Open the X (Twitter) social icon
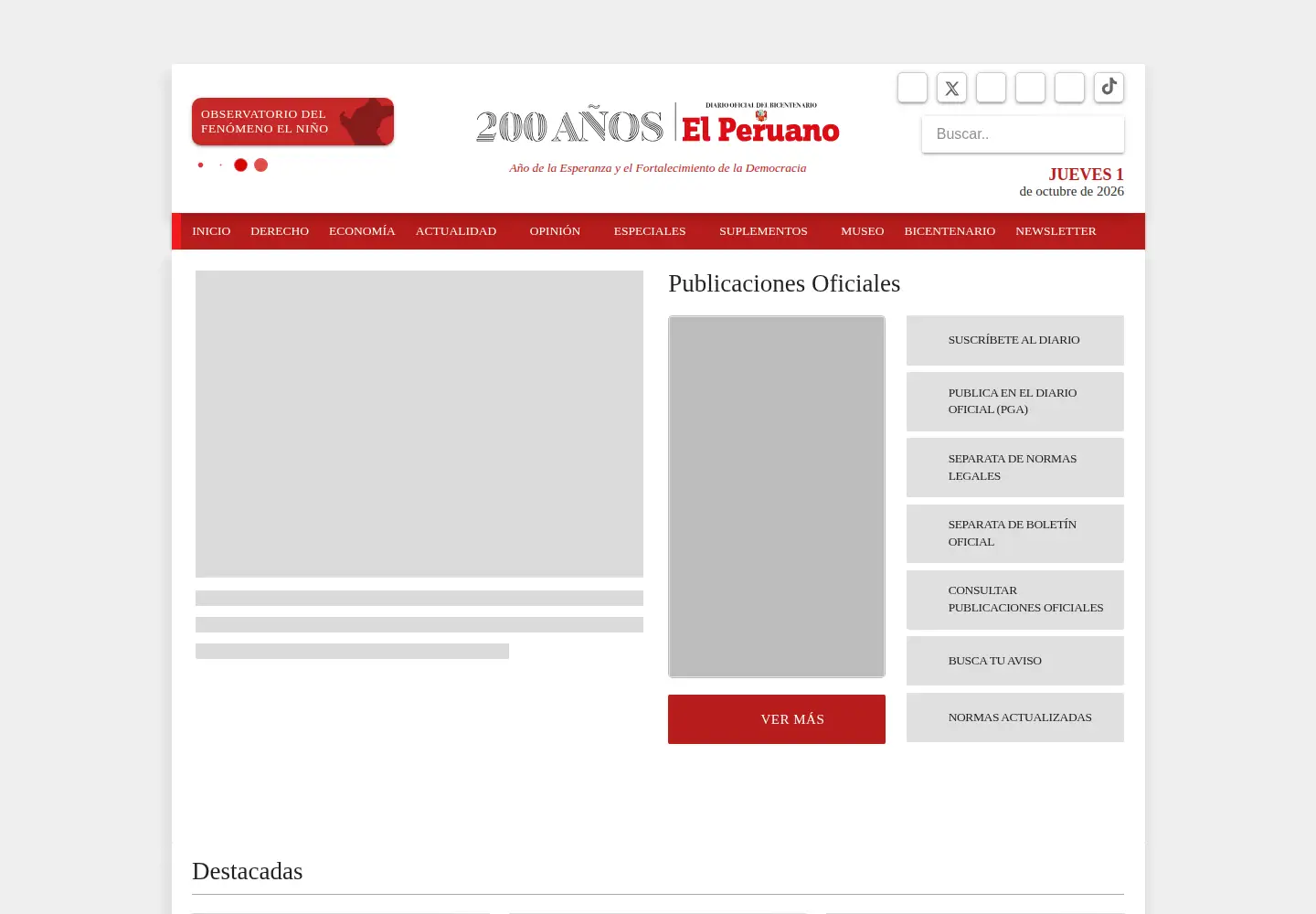This screenshot has height=914, width=1316. tap(951, 88)
